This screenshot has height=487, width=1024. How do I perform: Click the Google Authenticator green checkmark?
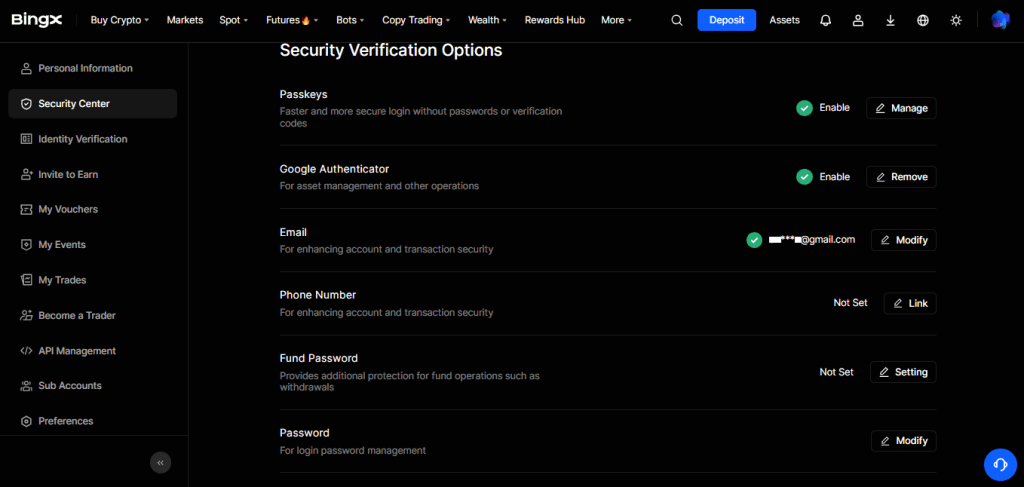click(805, 177)
